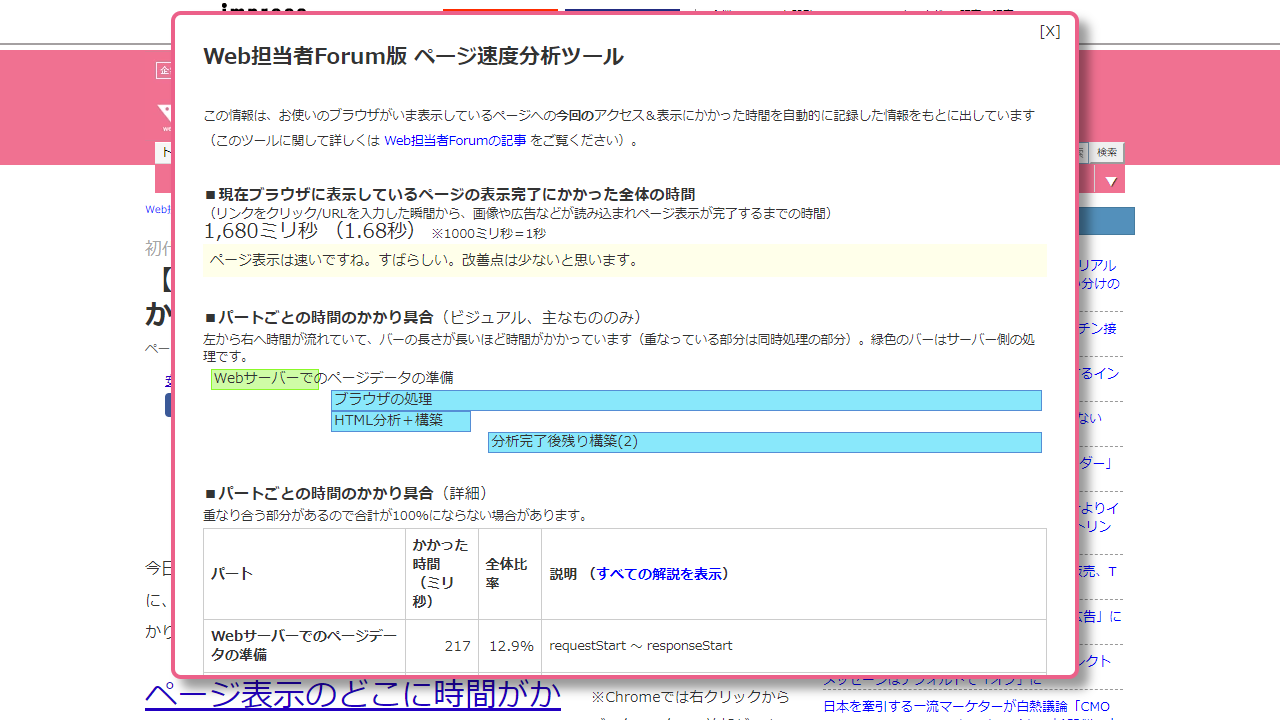1280x720 pixels.
Task: Click the background 検索 search button
Action: click(x=1107, y=152)
